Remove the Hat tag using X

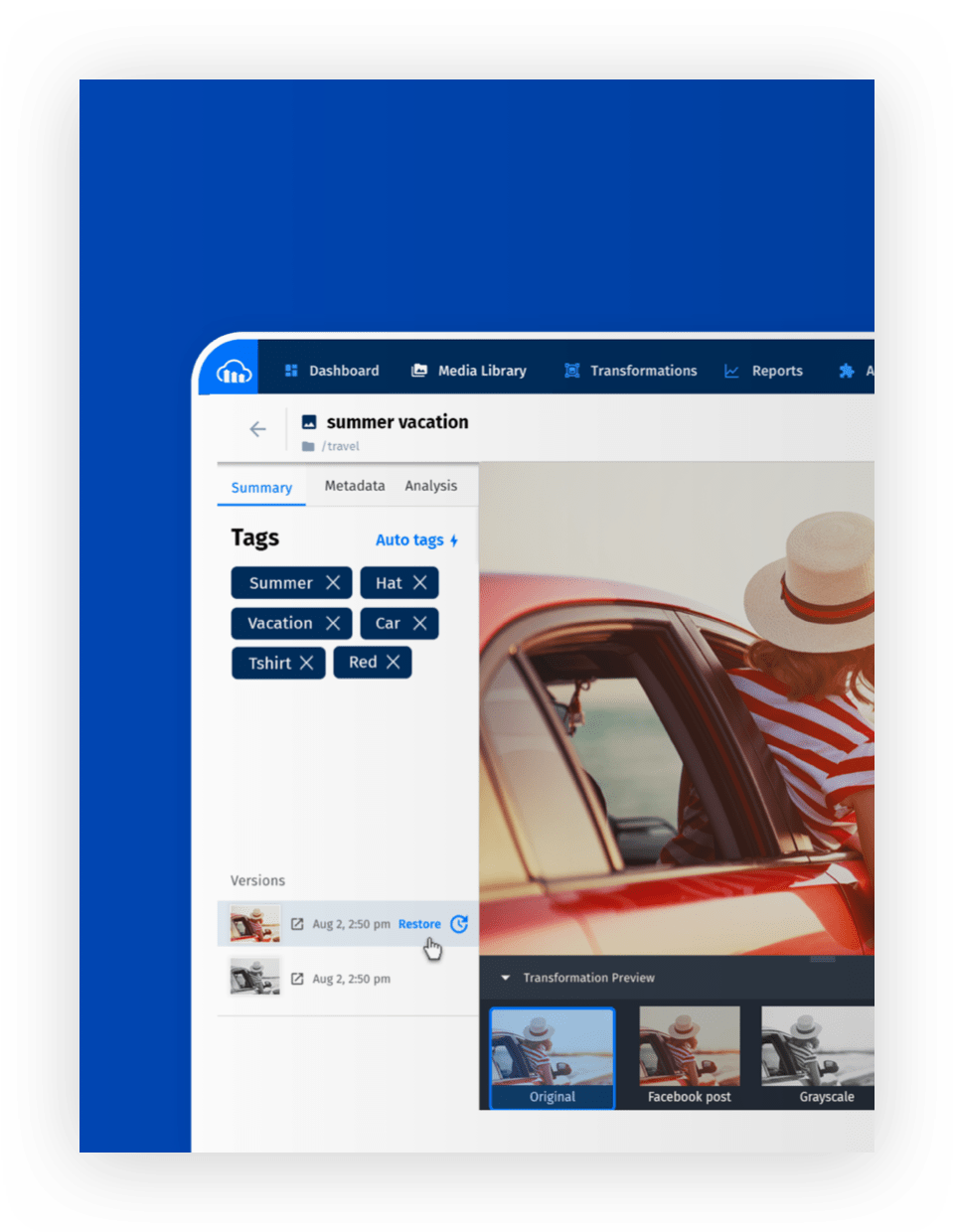coord(420,583)
